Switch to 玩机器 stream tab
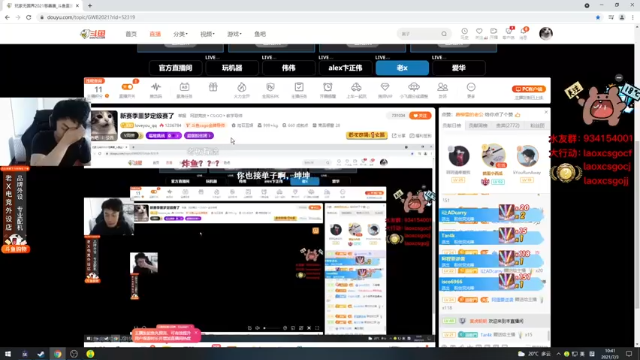640x360 pixels. coord(232,68)
